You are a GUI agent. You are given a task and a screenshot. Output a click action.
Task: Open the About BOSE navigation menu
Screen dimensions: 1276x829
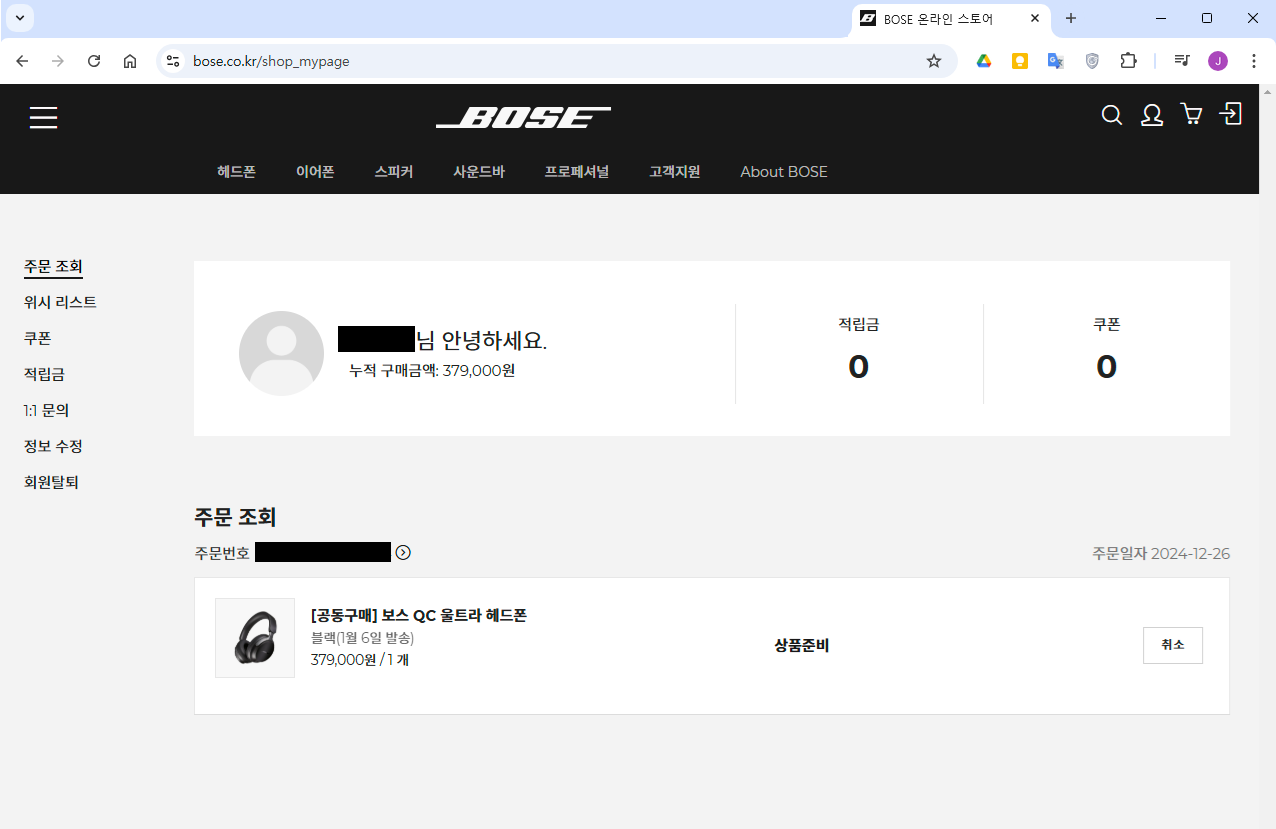coord(784,171)
